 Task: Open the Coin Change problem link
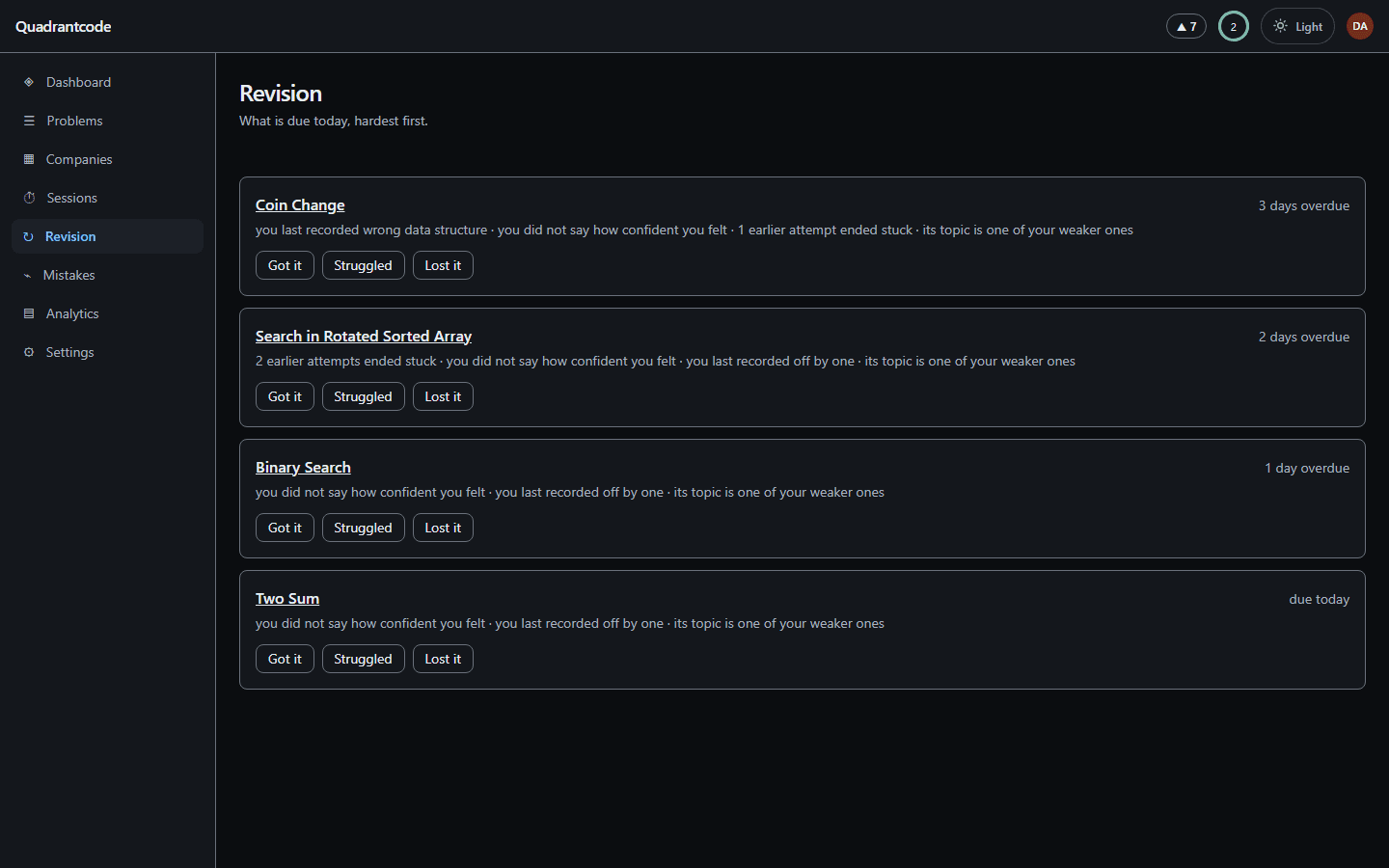(x=300, y=204)
